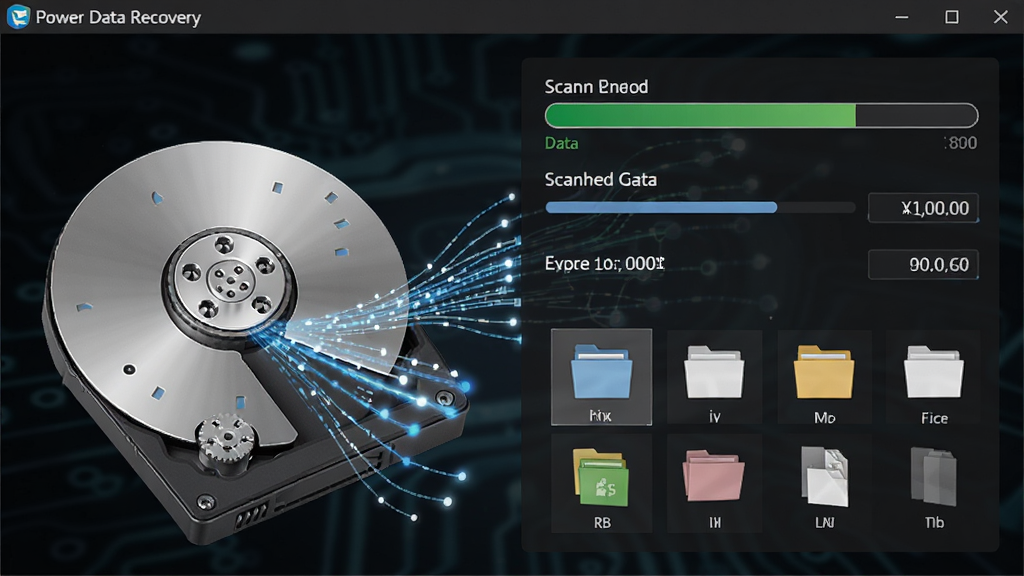Click the green Data label

pyautogui.click(x=562, y=143)
